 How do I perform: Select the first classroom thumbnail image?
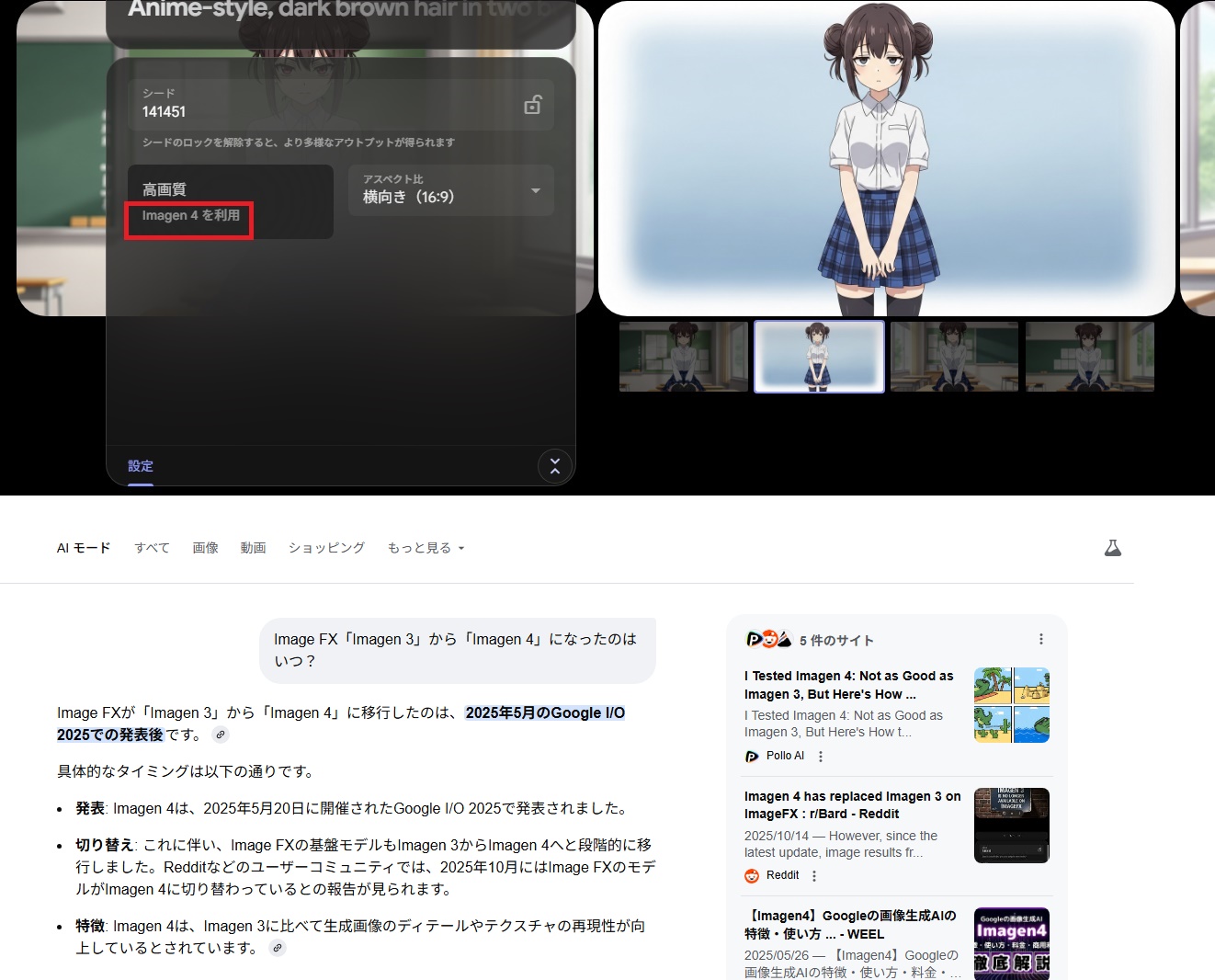click(683, 357)
